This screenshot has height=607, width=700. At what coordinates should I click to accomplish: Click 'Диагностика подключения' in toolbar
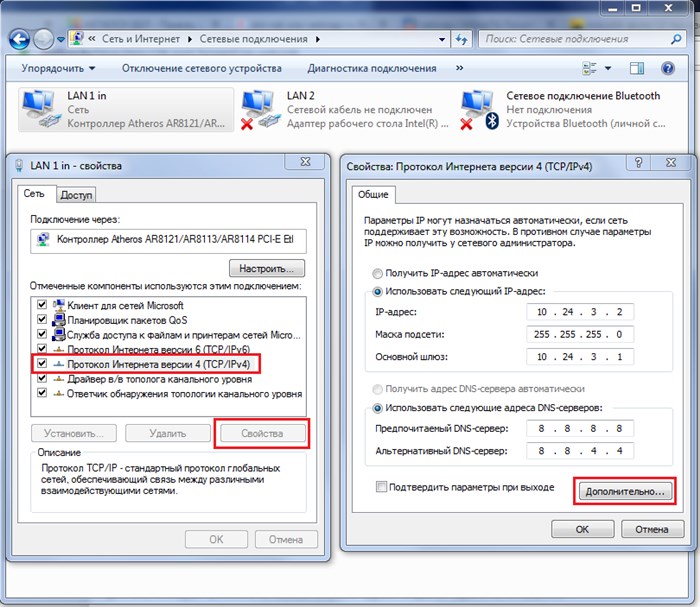(372, 68)
